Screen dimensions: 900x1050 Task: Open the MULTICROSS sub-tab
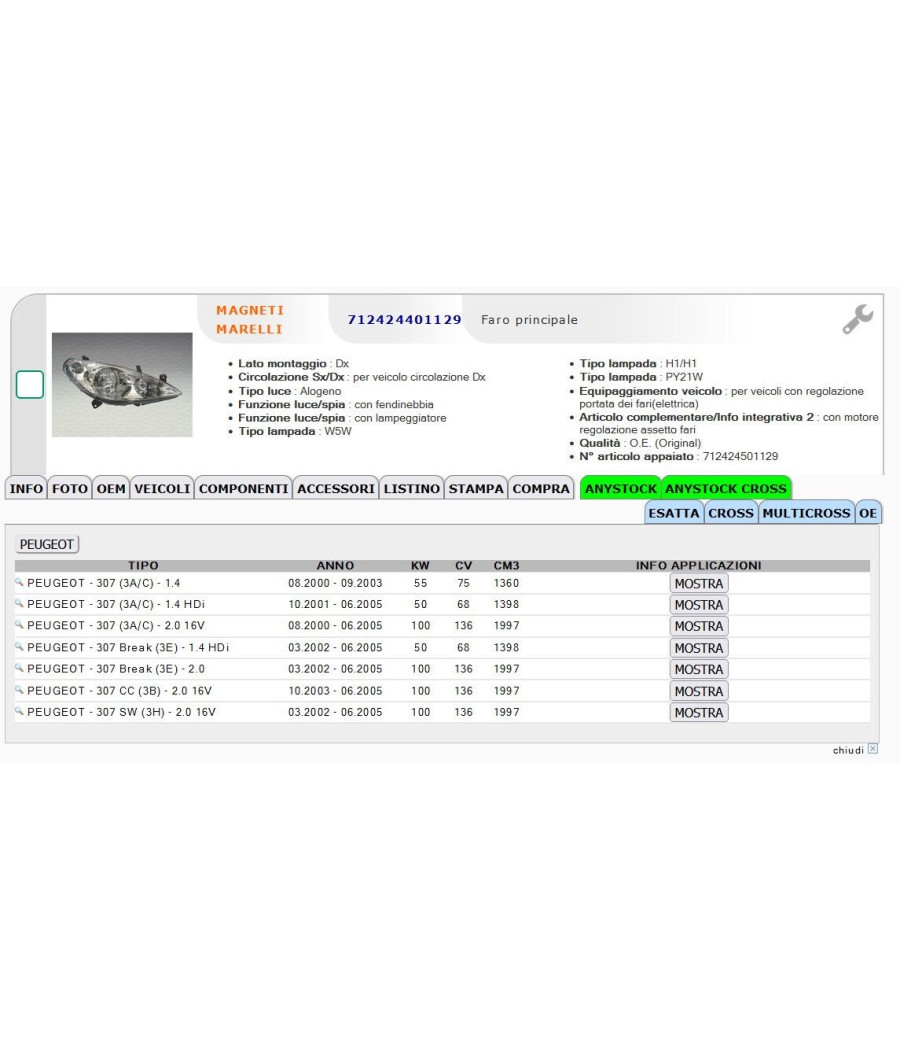(x=806, y=513)
